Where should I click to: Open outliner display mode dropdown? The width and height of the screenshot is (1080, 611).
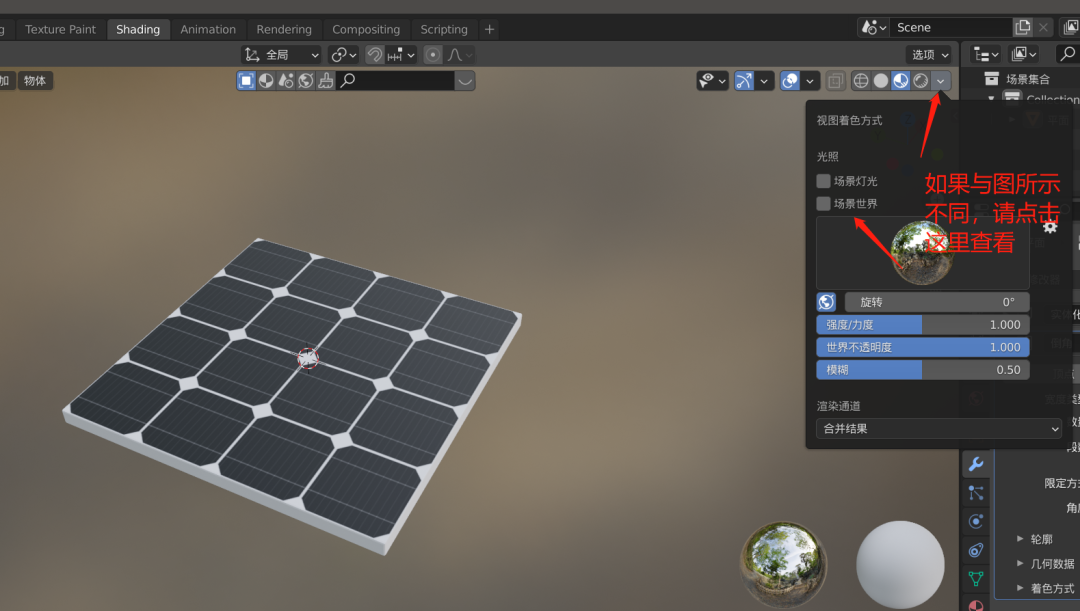(986, 54)
